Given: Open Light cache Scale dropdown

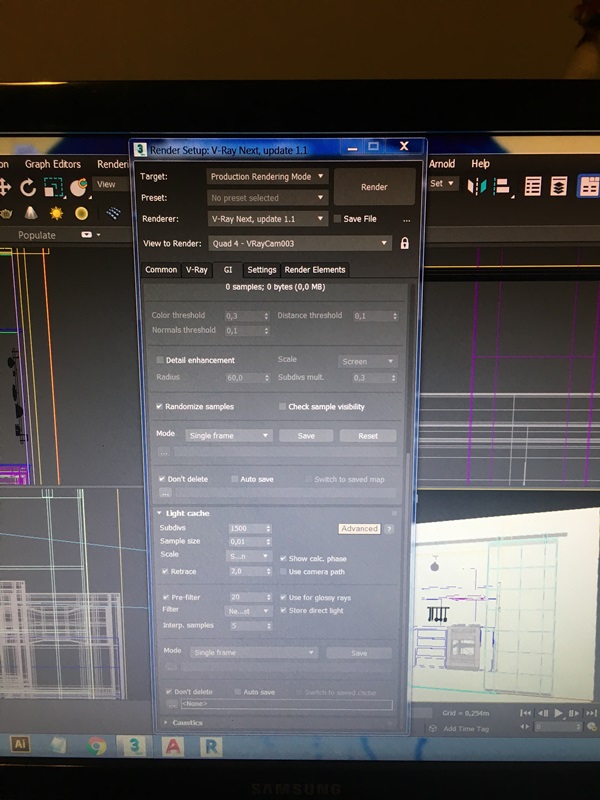Looking at the screenshot, I should [249, 556].
